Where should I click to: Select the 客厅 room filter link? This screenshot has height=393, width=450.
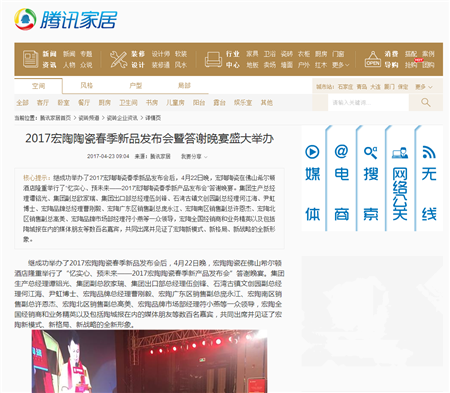pyautogui.click(x=43, y=103)
